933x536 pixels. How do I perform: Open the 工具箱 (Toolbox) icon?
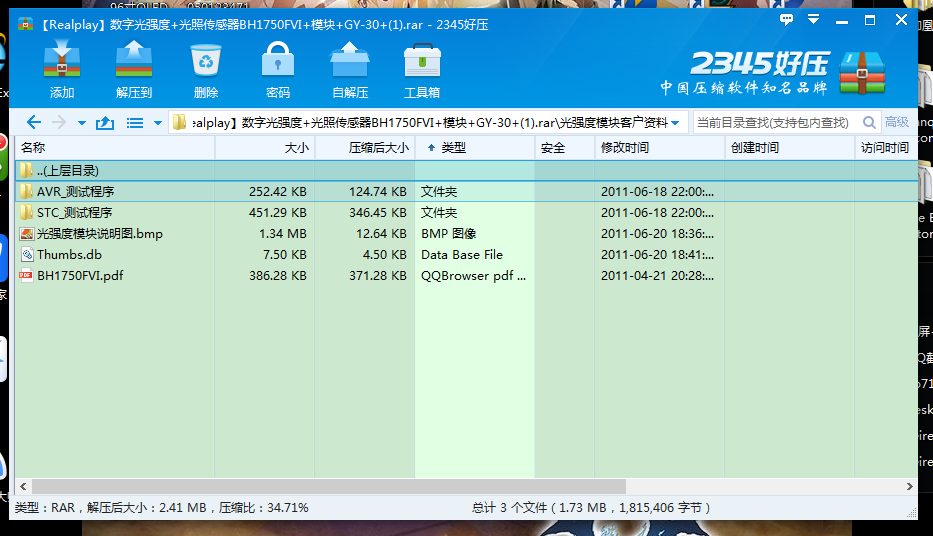[422, 68]
